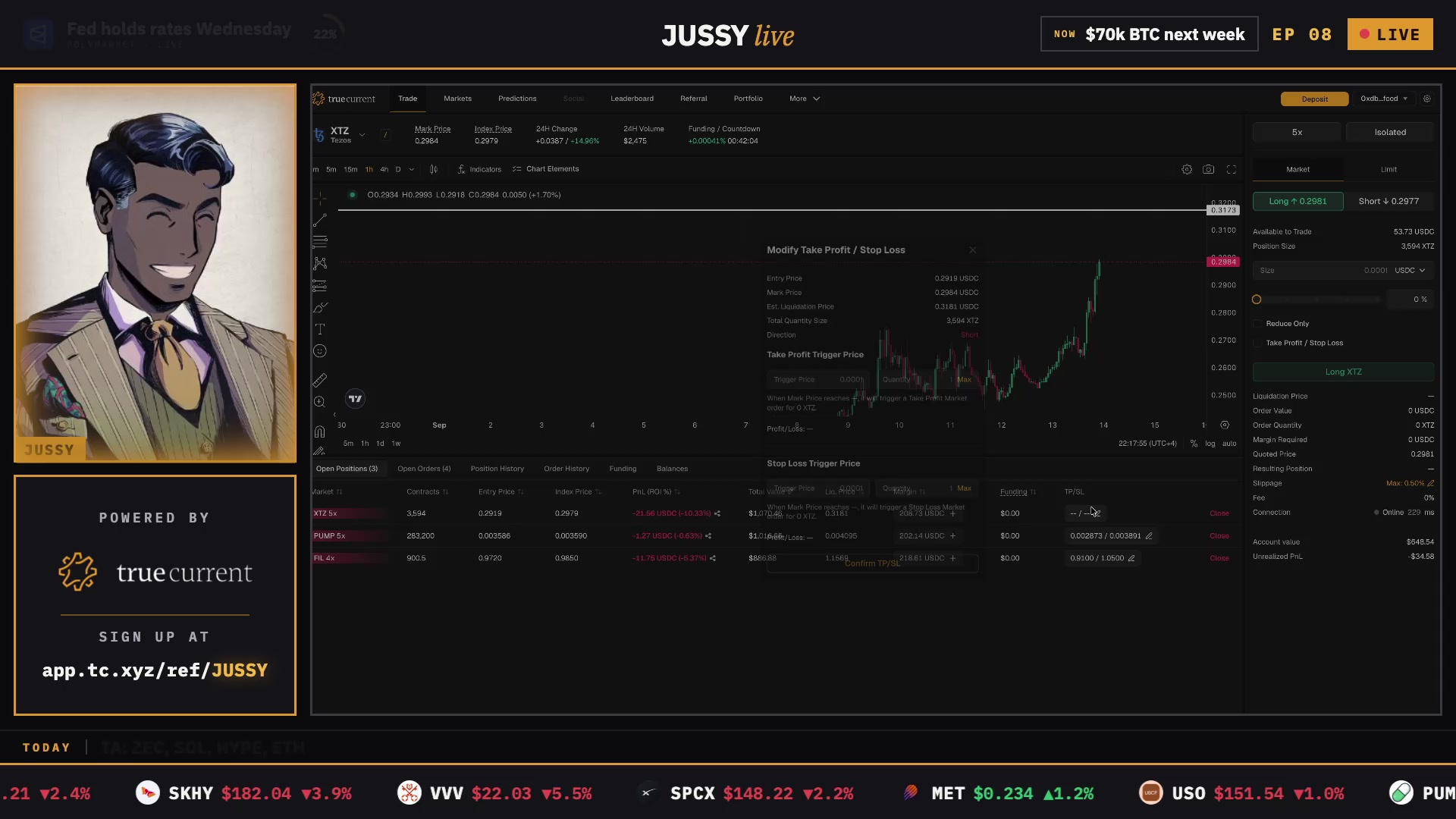Image resolution: width=1456 pixels, height=819 pixels.
Task: Choose the Short 0.2977 side toggle
Action: point(1389,201)
